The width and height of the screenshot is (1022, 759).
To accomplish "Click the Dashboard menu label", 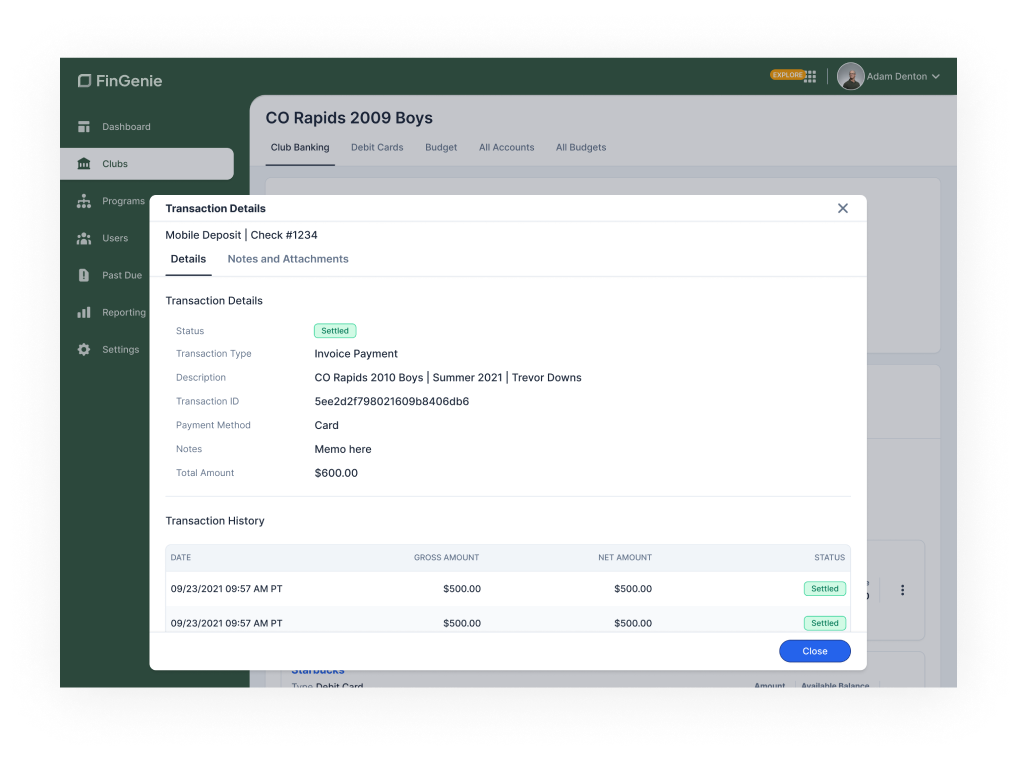I will point(126,126).
